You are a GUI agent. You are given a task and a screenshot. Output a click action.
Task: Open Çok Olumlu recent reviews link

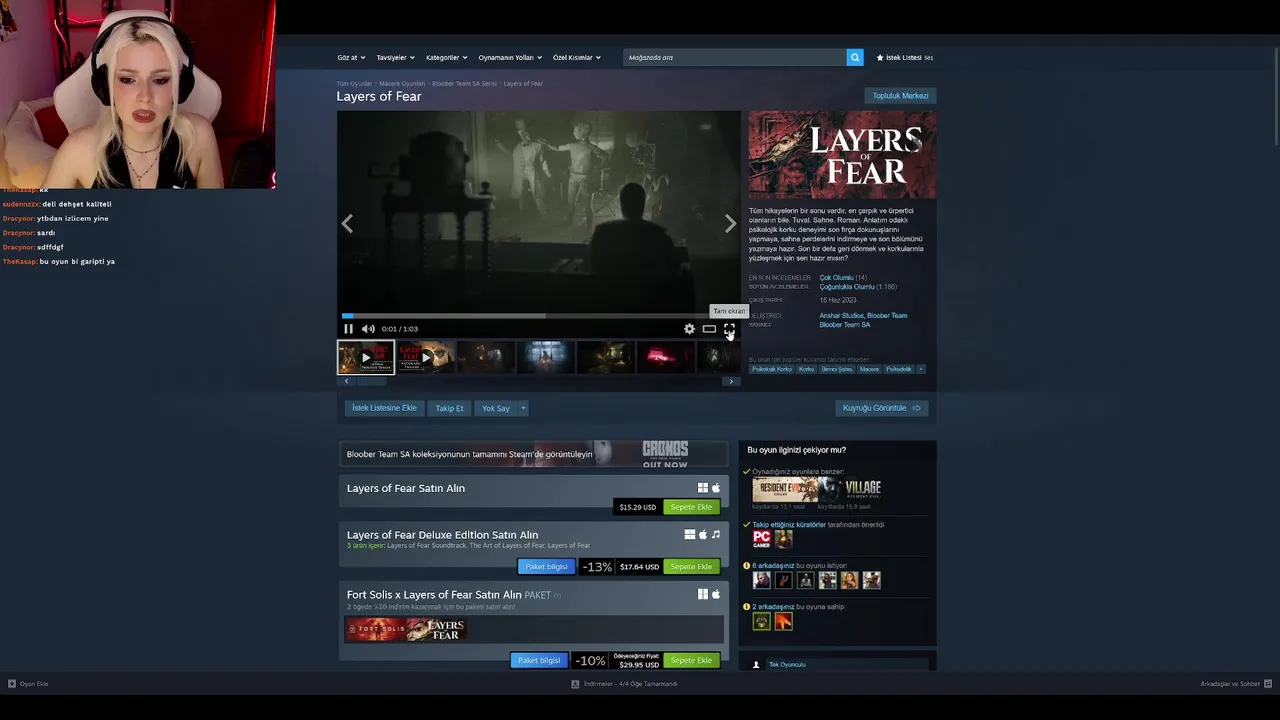[836, 277]
